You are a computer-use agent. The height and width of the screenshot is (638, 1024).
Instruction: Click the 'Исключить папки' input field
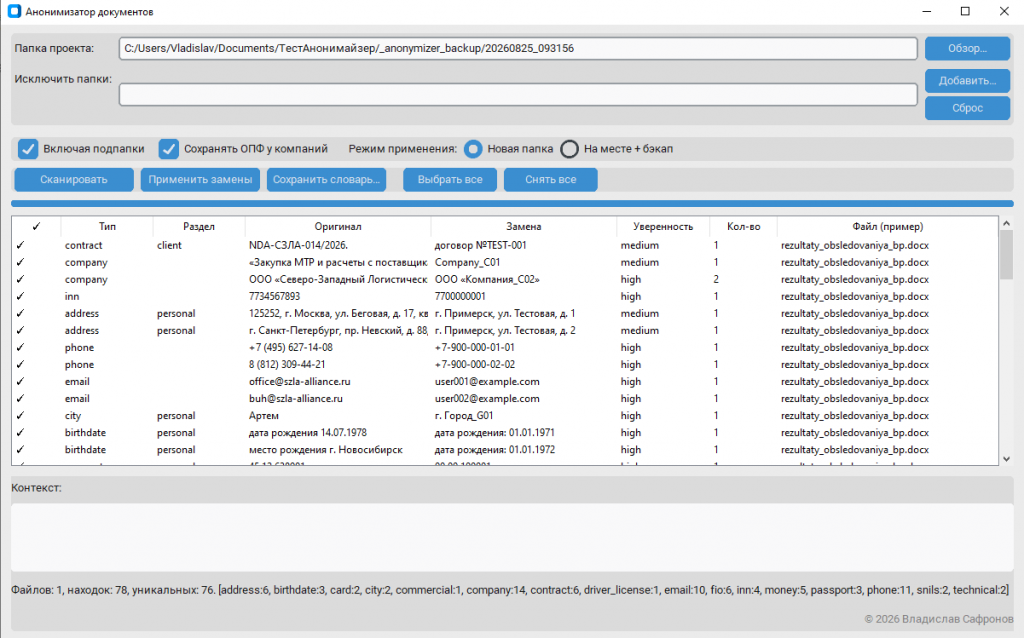click(518, 94)
